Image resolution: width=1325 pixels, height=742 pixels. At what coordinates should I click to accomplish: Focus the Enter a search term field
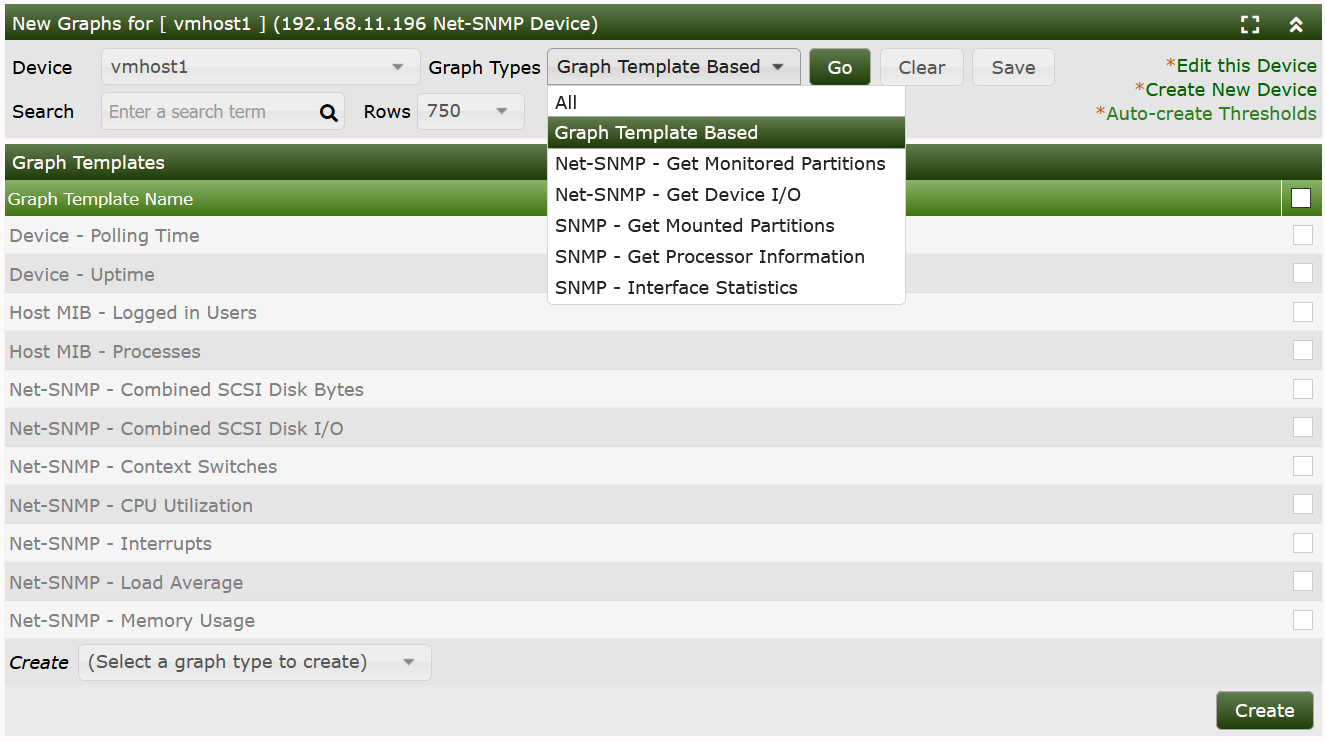coord(208,112)
